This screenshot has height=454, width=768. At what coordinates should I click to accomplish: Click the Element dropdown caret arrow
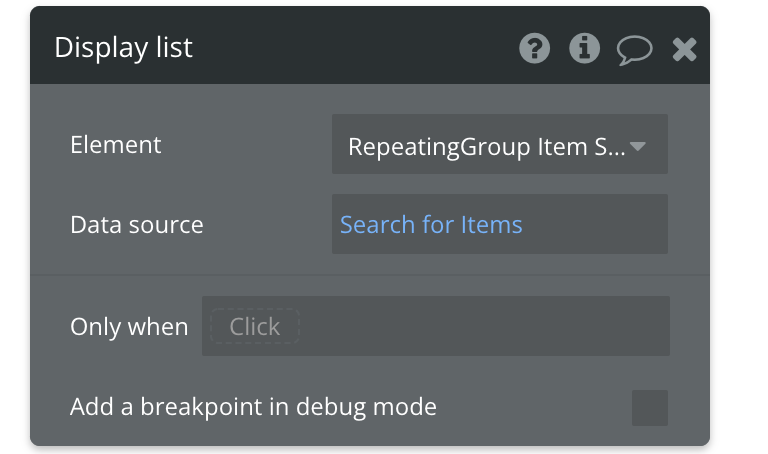[x=638, y=146]
